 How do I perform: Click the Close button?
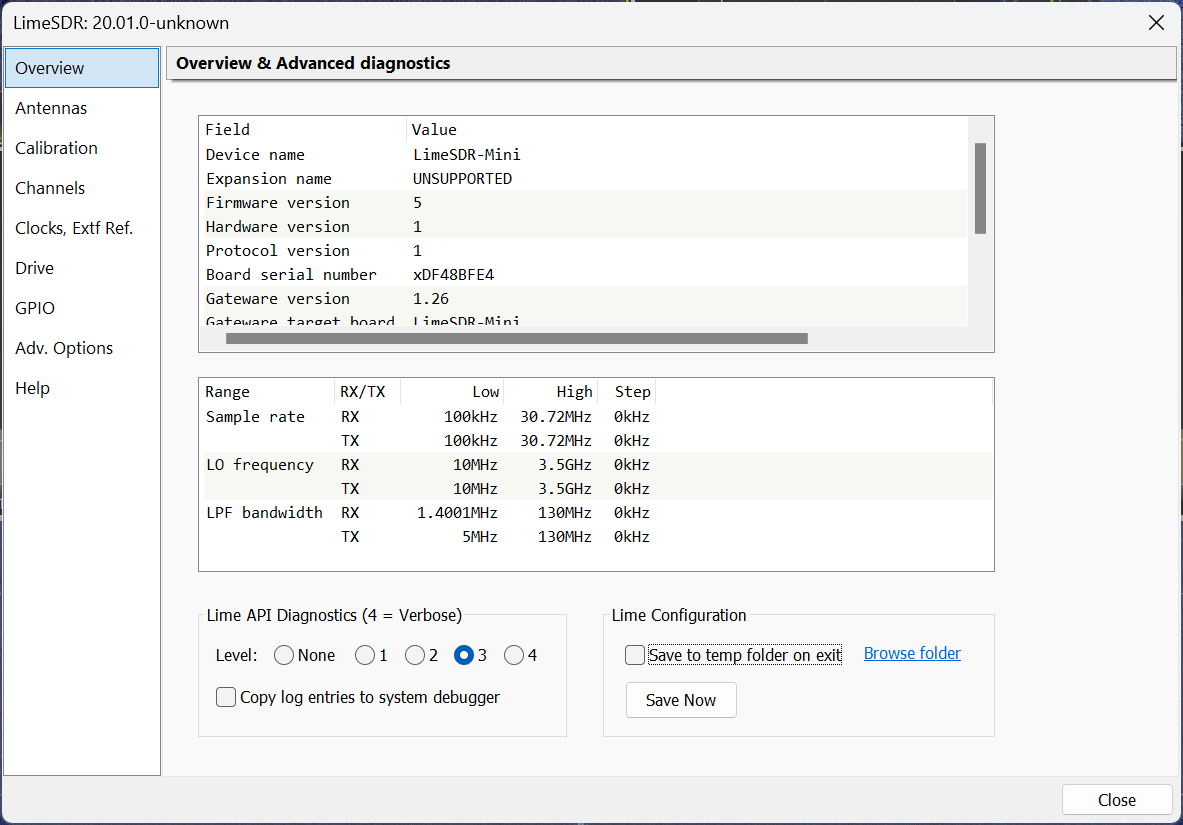[1116, 799]
